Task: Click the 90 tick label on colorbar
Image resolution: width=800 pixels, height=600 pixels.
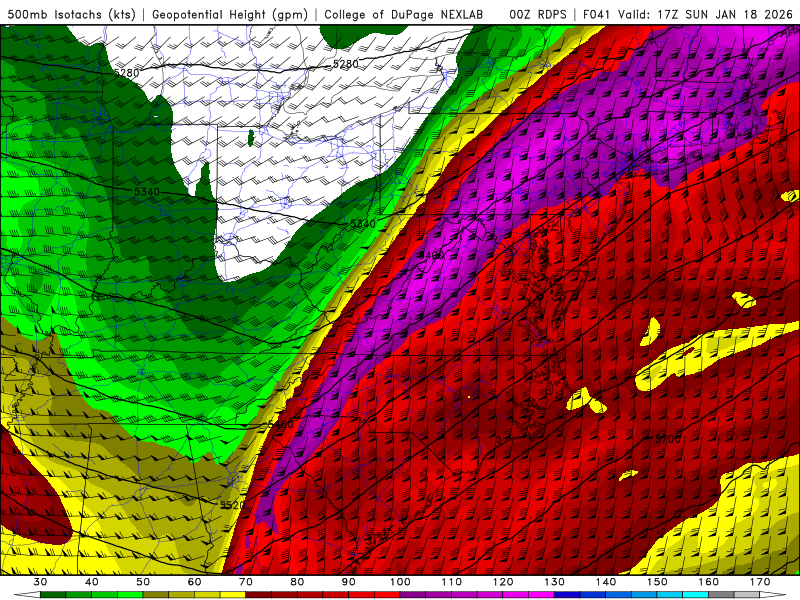Action: [348, 582]
